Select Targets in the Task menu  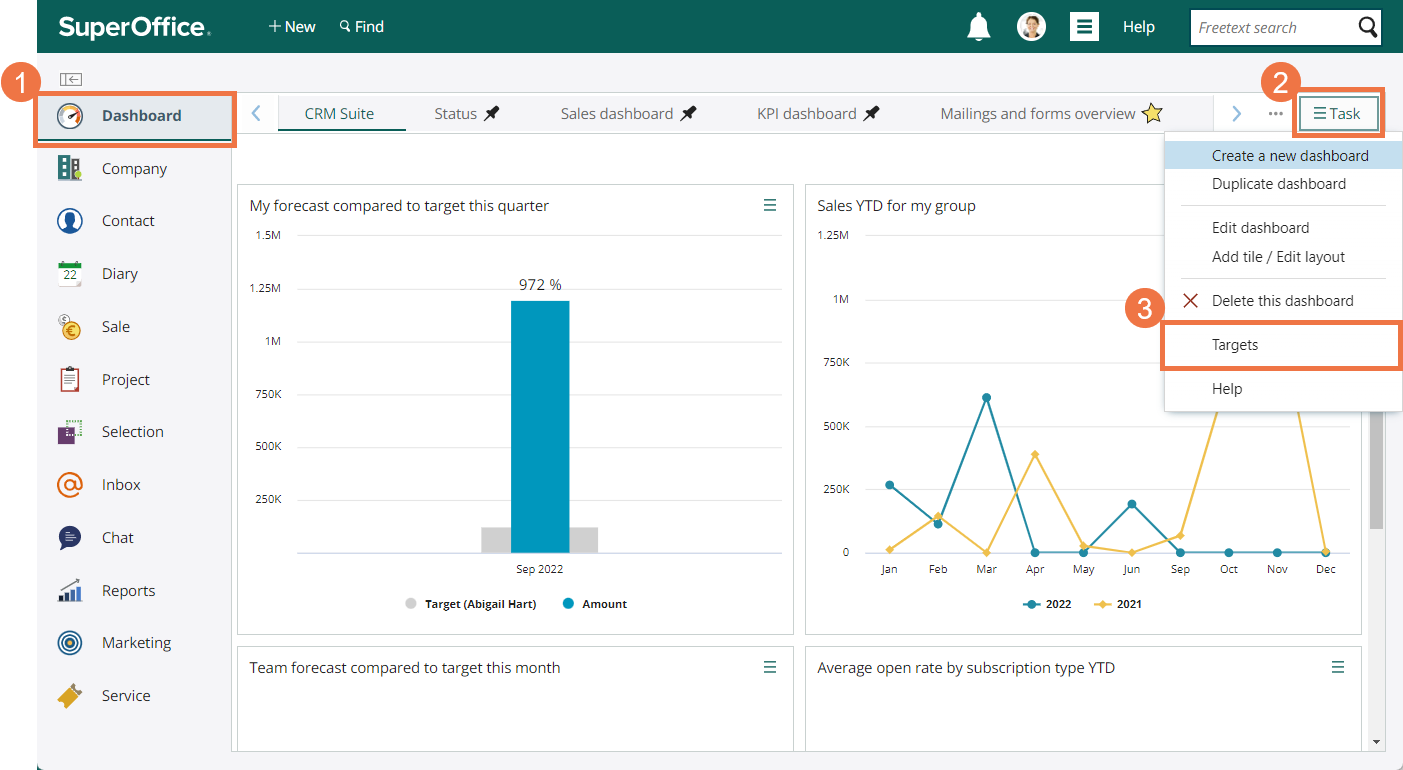click(x=1283, y=345)
